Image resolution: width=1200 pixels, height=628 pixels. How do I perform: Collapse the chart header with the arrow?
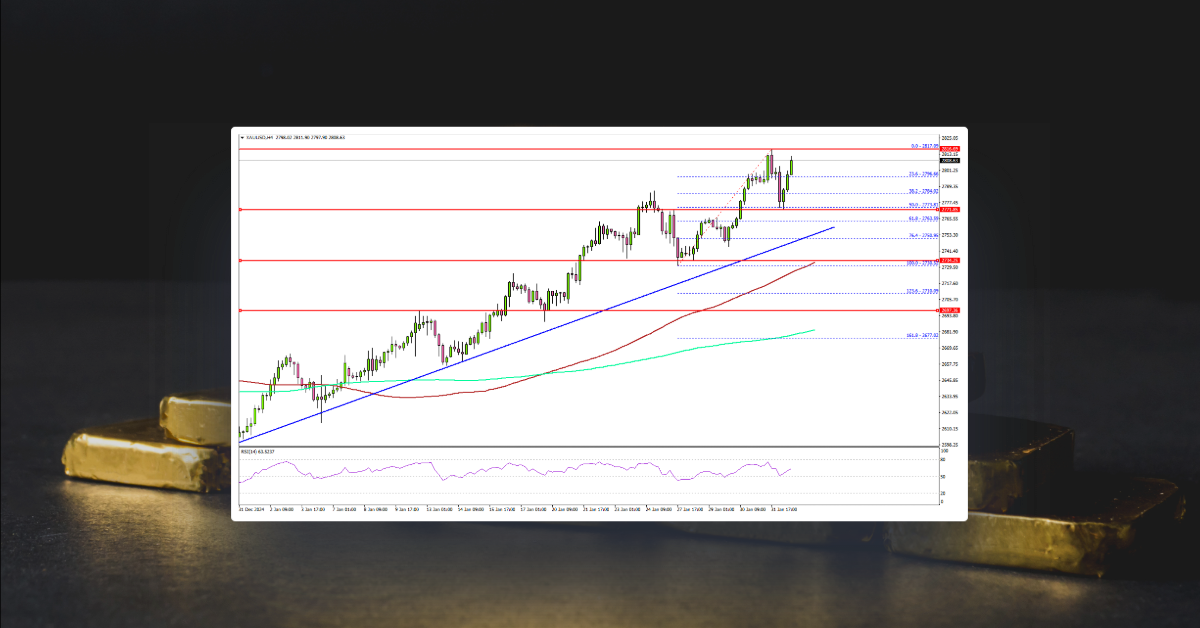(241, 137)
